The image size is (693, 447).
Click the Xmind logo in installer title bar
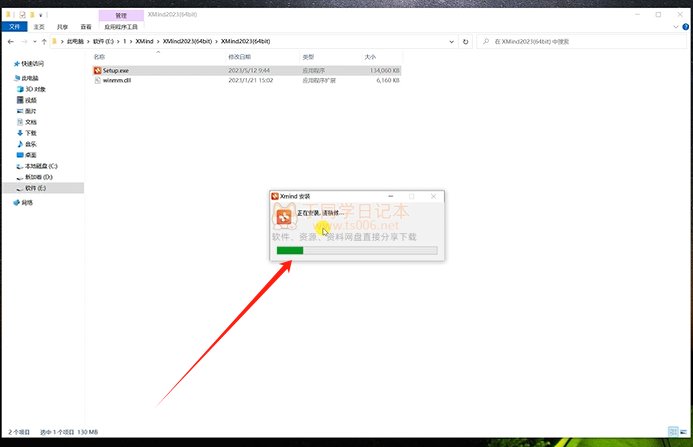click(x=275, y=196)
